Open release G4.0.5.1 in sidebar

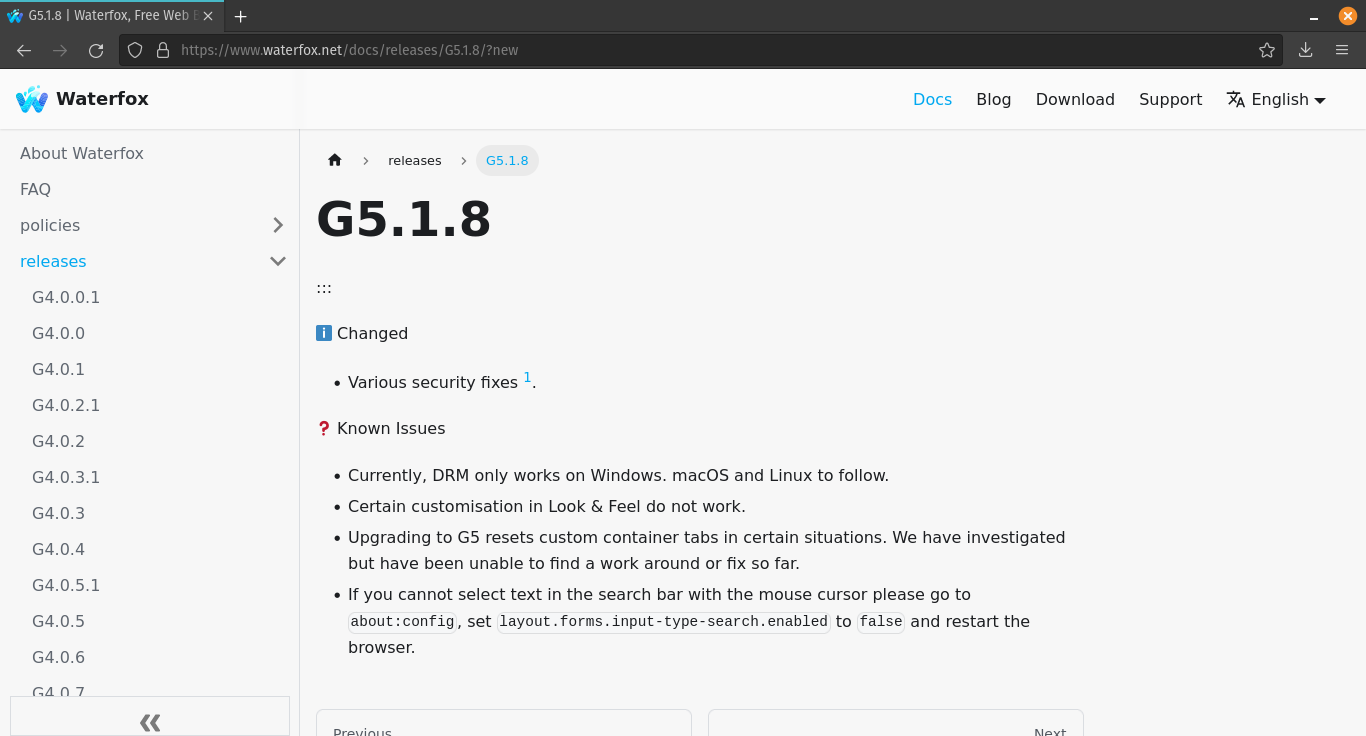66,585
